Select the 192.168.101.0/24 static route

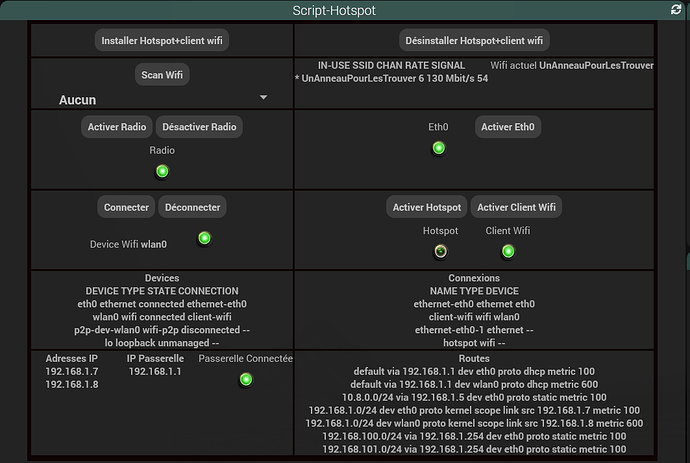[474, 449]
